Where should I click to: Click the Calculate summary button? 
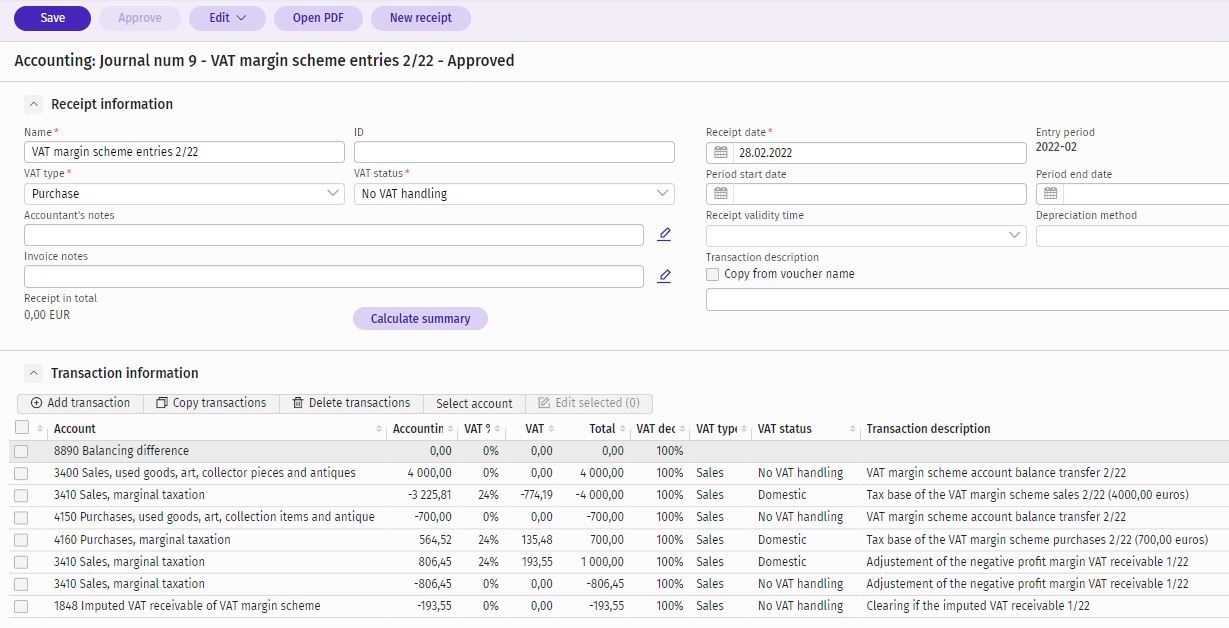[x=420, y=318]
